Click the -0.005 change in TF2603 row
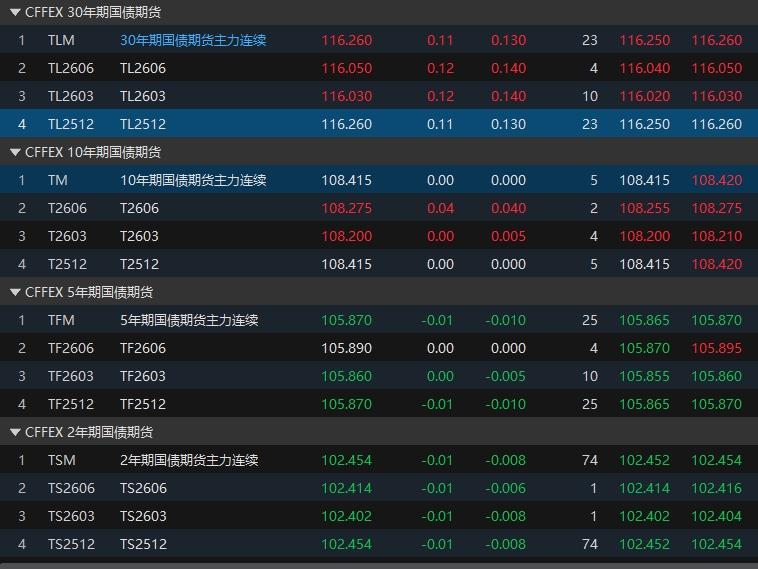Image resolution: width=758 pixels, height=569 pixels. point(506,376)
